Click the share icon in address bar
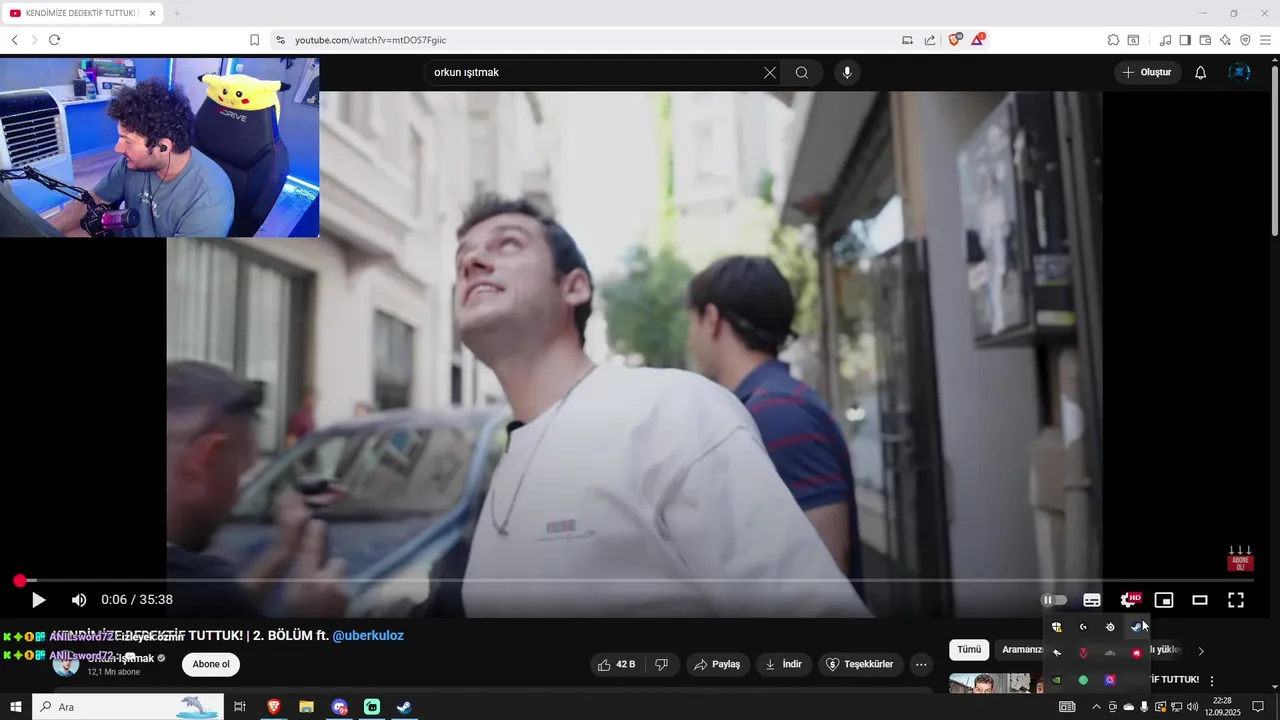 [x=930, y=40]
